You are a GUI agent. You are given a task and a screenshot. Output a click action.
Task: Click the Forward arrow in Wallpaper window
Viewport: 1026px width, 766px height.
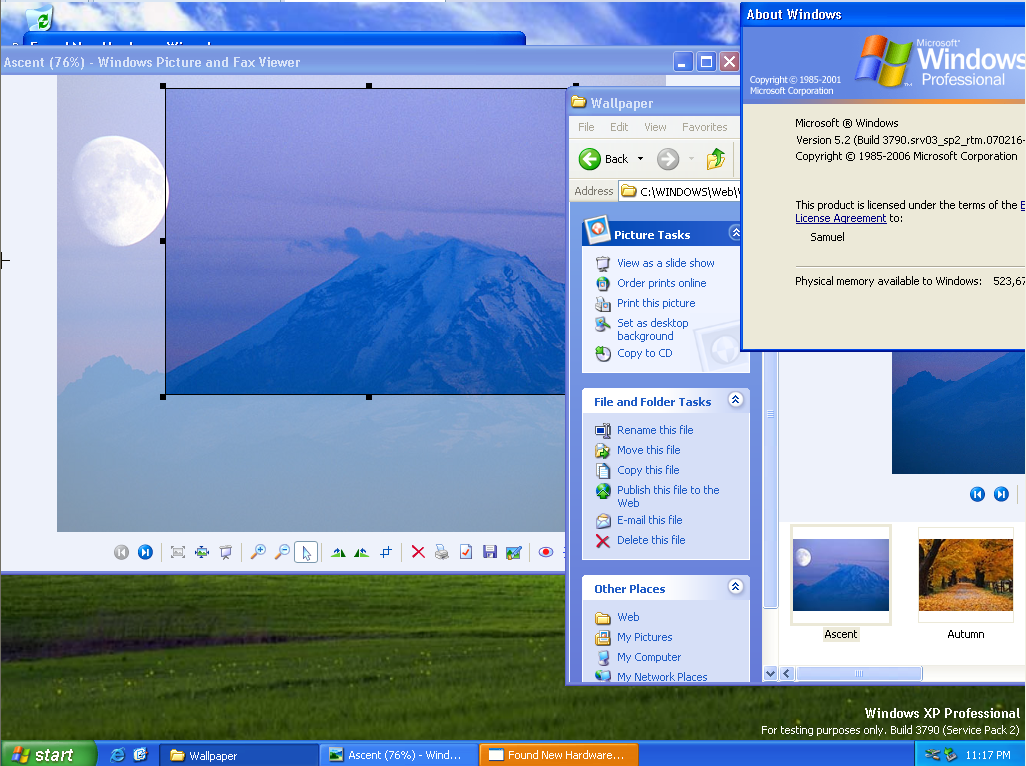(668, 159)
